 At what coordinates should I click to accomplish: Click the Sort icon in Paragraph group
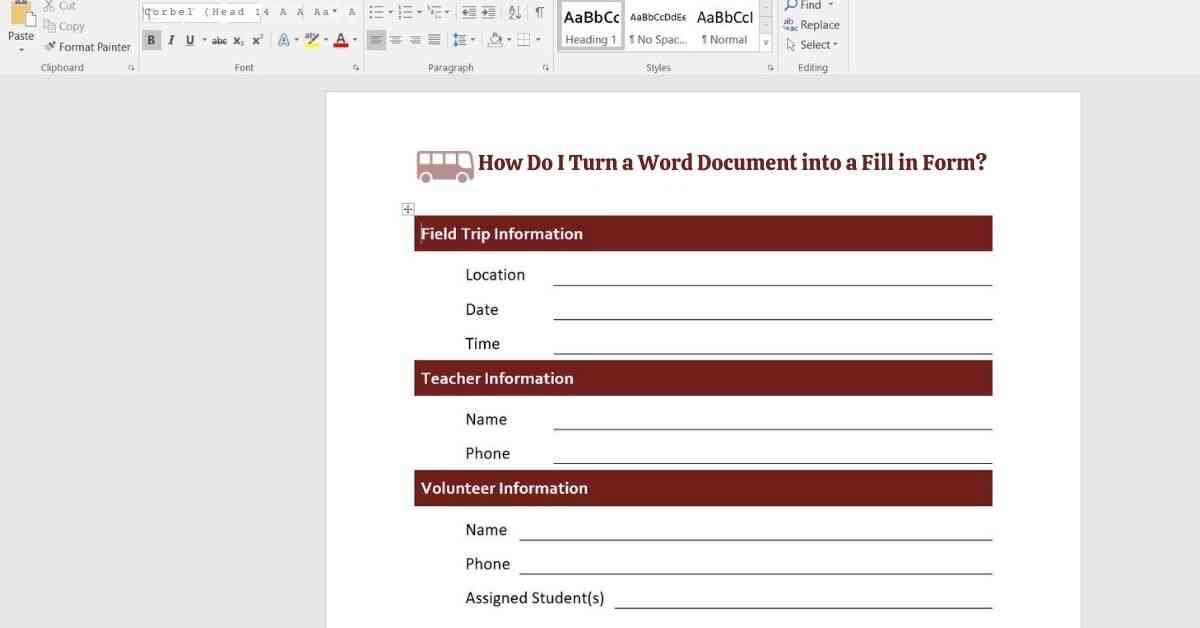coord(514,13)
